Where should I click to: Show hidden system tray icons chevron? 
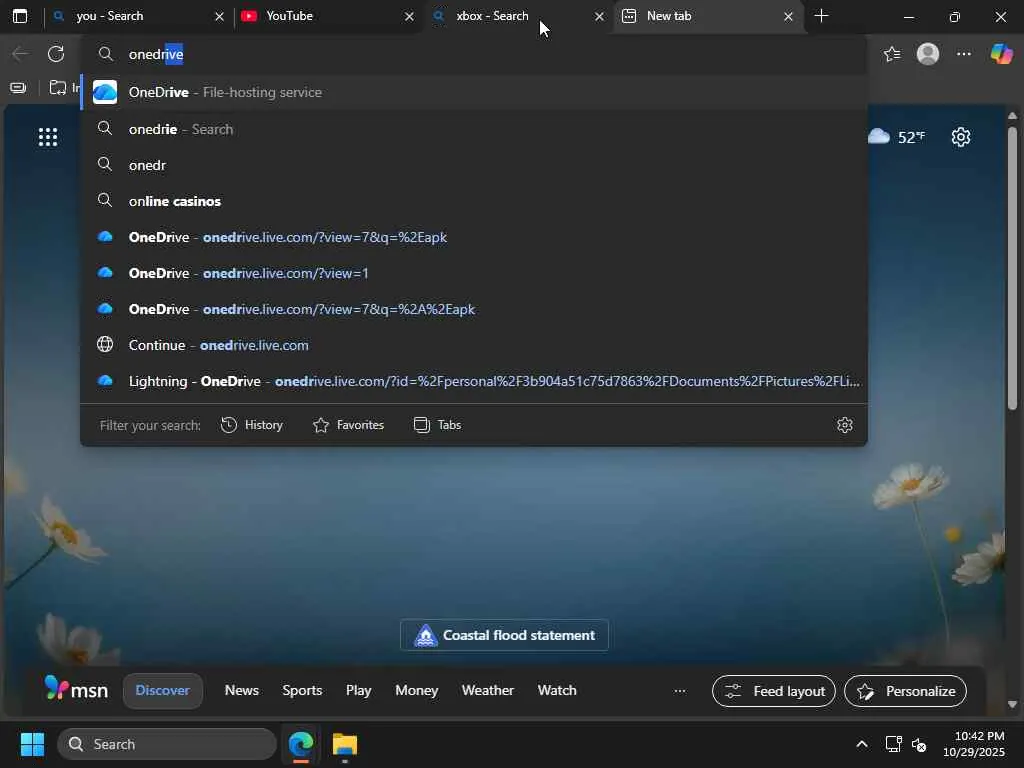pyautogui.click(x=862, y=744)
